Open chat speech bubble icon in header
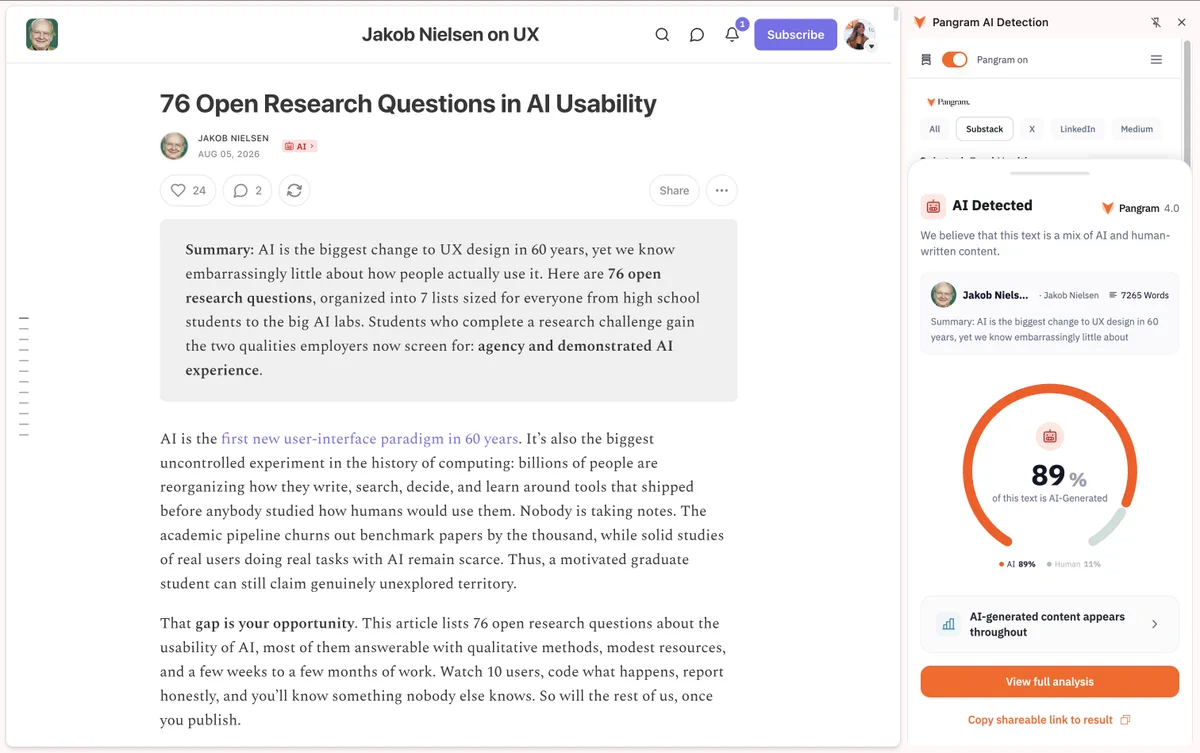 coord(697,34)
